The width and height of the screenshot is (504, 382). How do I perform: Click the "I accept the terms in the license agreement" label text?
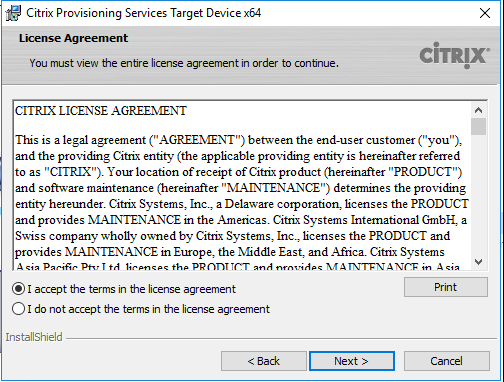(x=132, y=289)
